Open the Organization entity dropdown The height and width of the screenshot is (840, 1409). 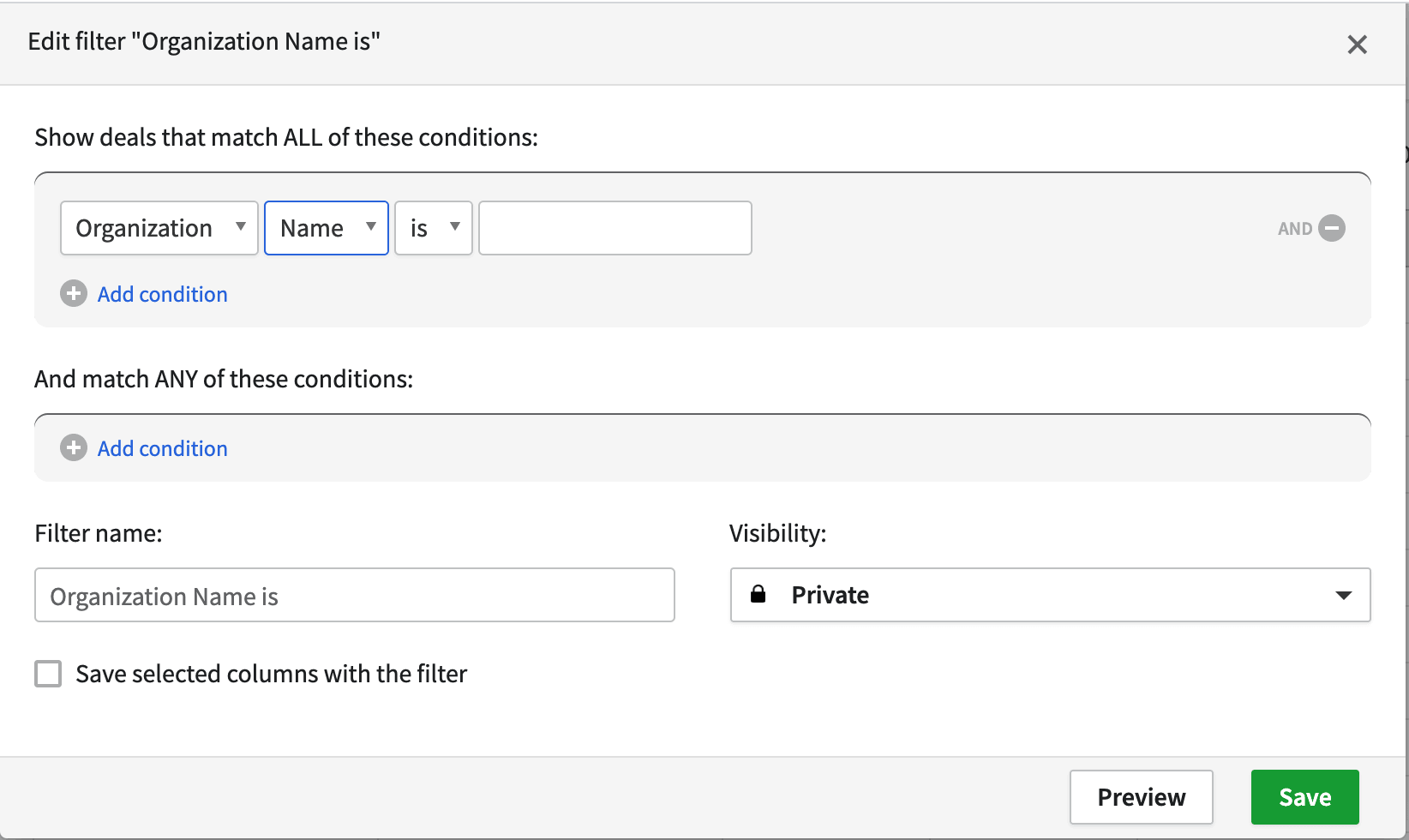(159, 228)
